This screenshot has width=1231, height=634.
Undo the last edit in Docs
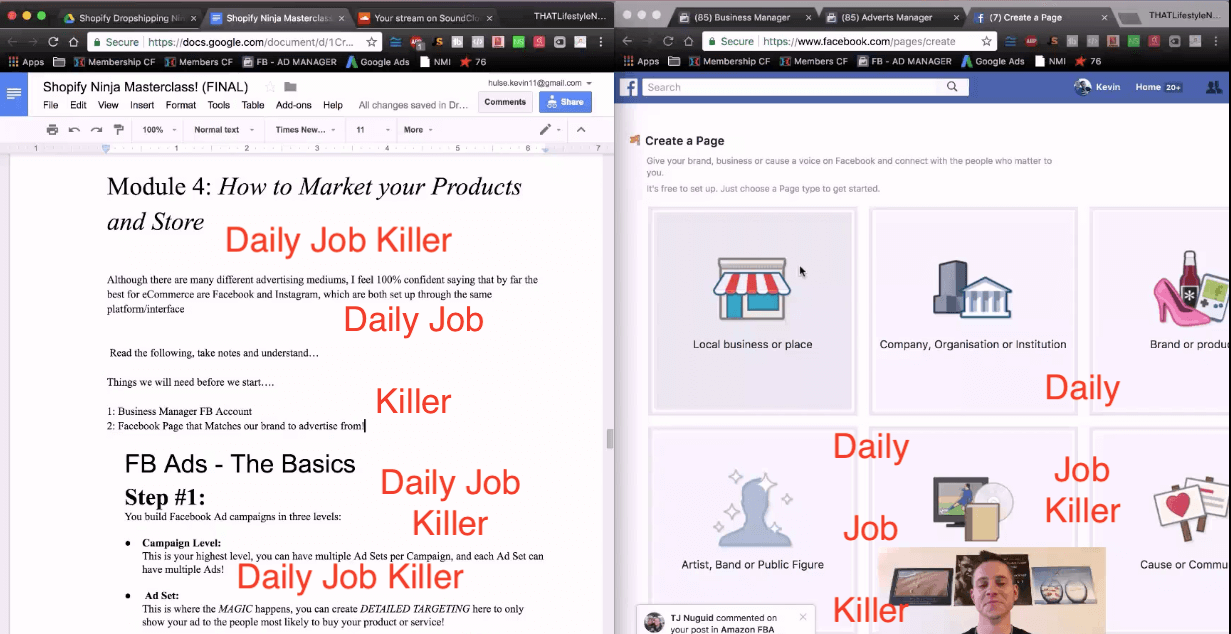pyautogui.click(x=74, y=130)
